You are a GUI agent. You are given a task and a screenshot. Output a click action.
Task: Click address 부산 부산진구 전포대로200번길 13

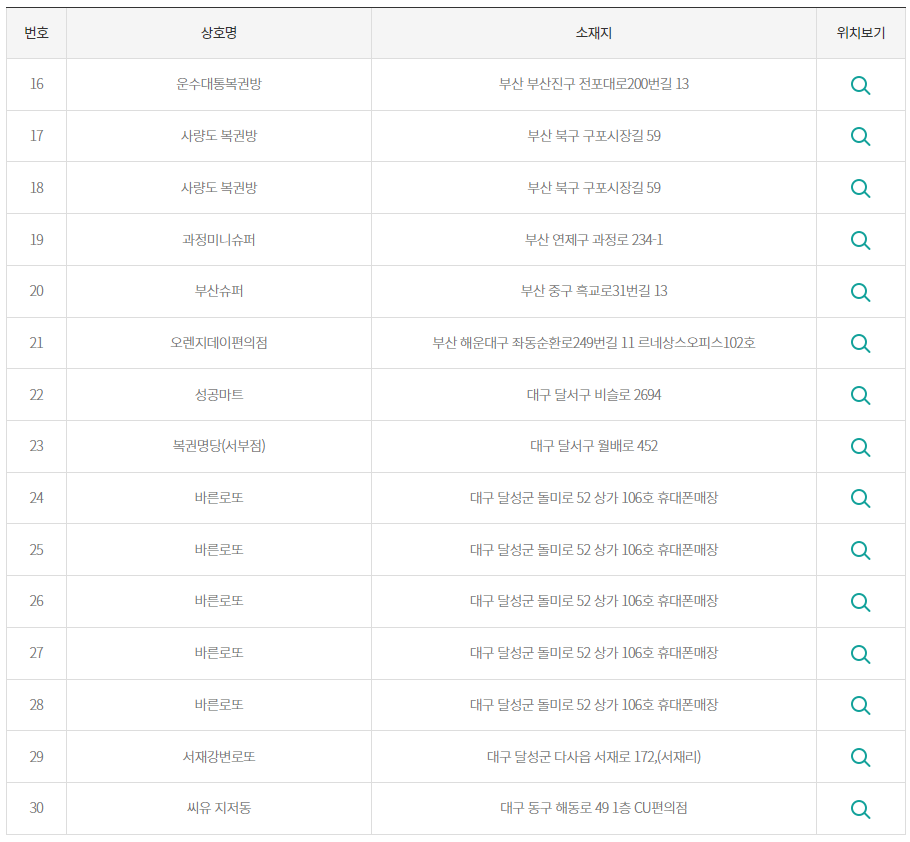(594, 84)
